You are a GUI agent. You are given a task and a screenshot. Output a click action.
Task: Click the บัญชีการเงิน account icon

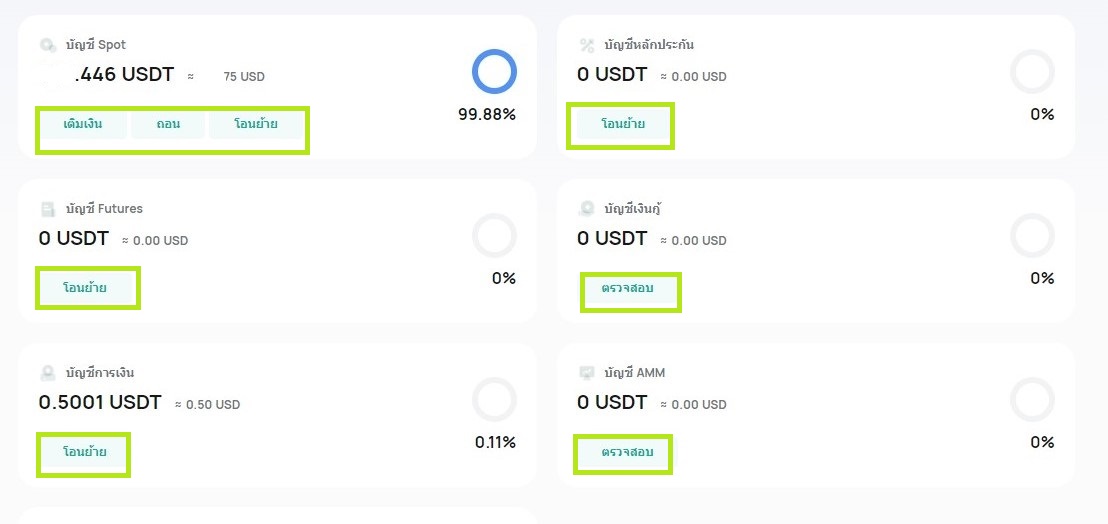48,373
